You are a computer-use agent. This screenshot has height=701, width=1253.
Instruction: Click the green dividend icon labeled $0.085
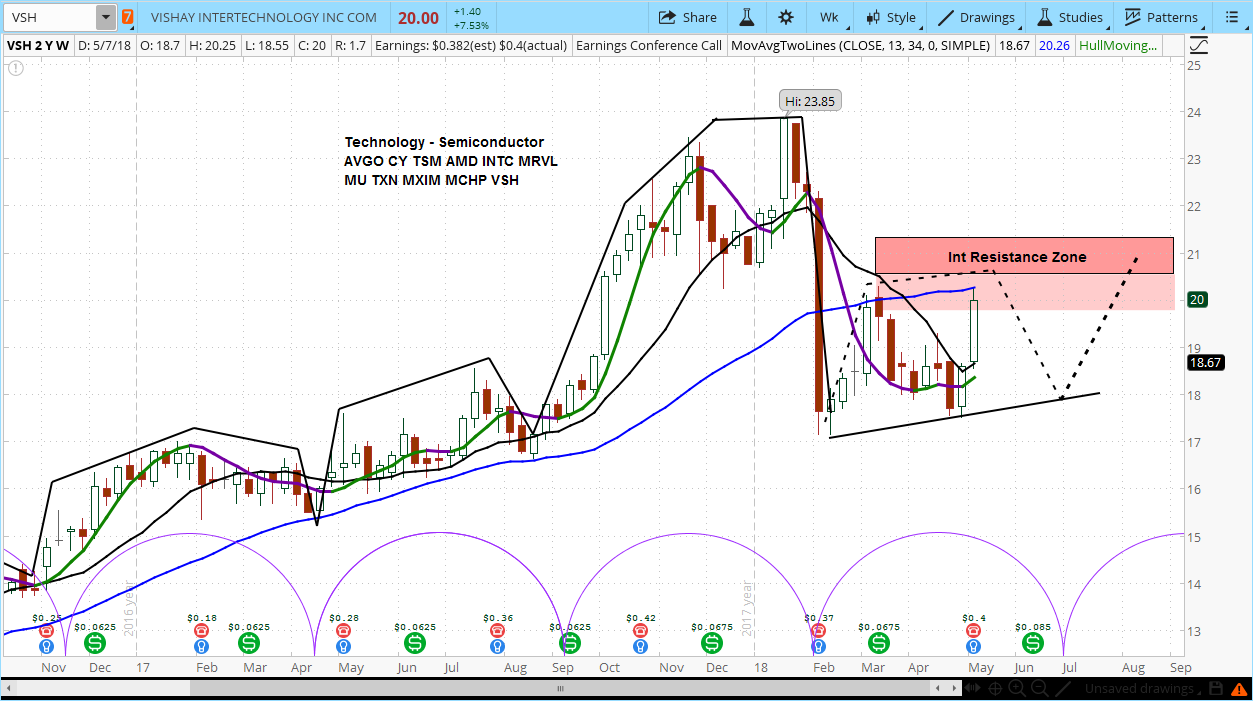click(1033, 641)
